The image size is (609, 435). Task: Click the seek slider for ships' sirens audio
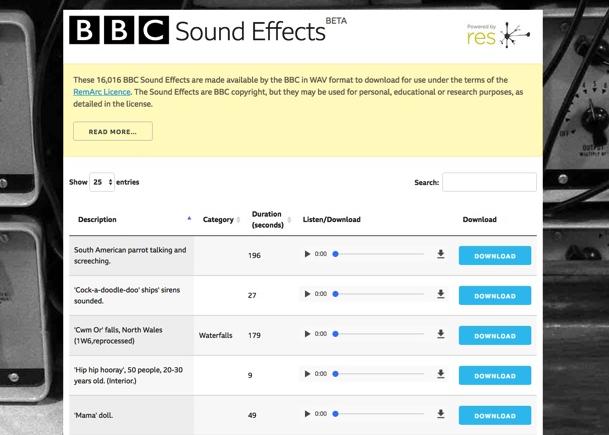pyautogui.click(x=378, y=294)
